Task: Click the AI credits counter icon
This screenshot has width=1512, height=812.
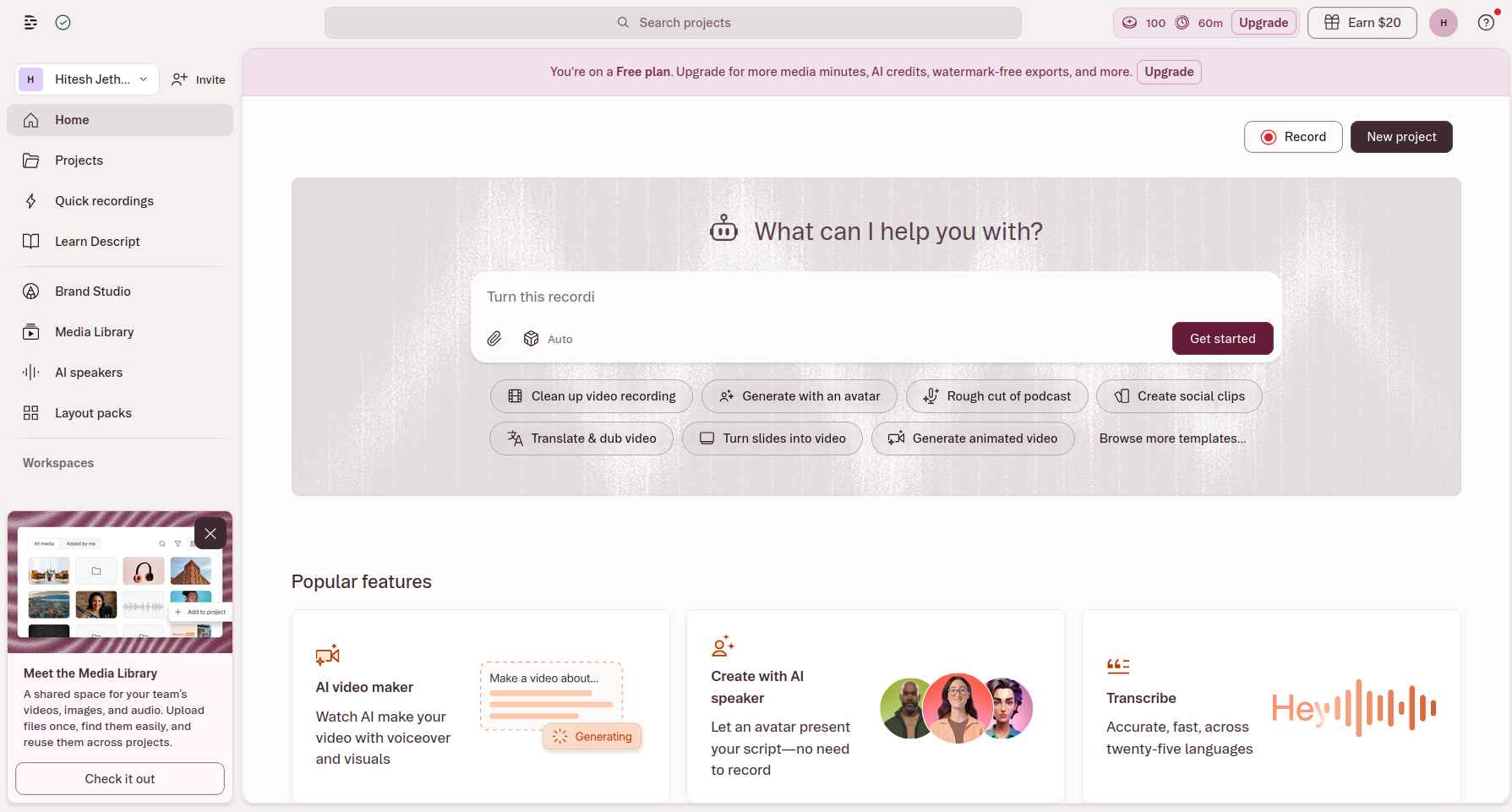Action: (1129, 23)
